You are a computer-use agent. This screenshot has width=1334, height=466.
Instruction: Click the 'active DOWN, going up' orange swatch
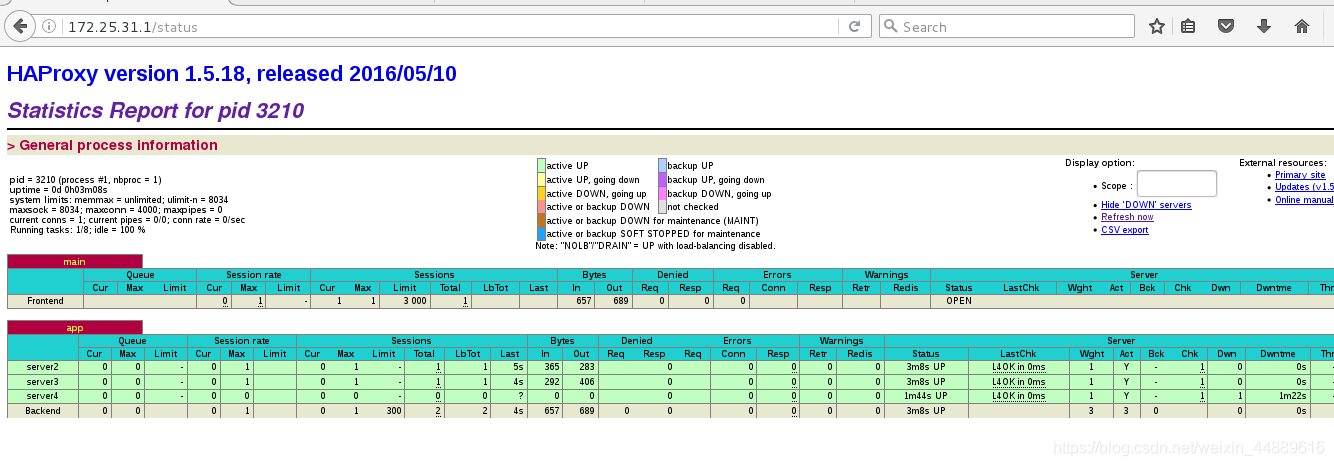541,193
